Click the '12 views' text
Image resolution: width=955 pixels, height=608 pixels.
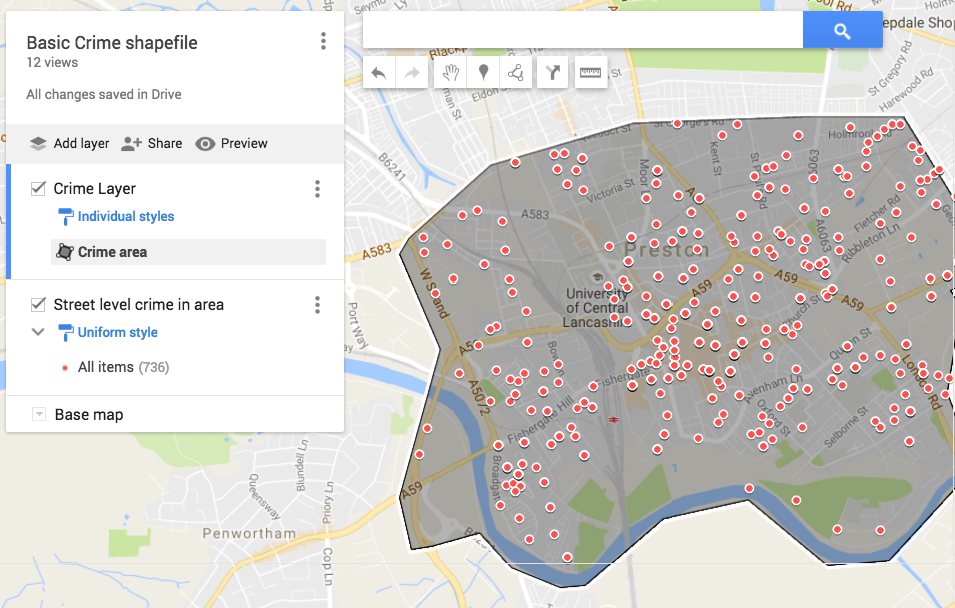(x=52, y=62)
